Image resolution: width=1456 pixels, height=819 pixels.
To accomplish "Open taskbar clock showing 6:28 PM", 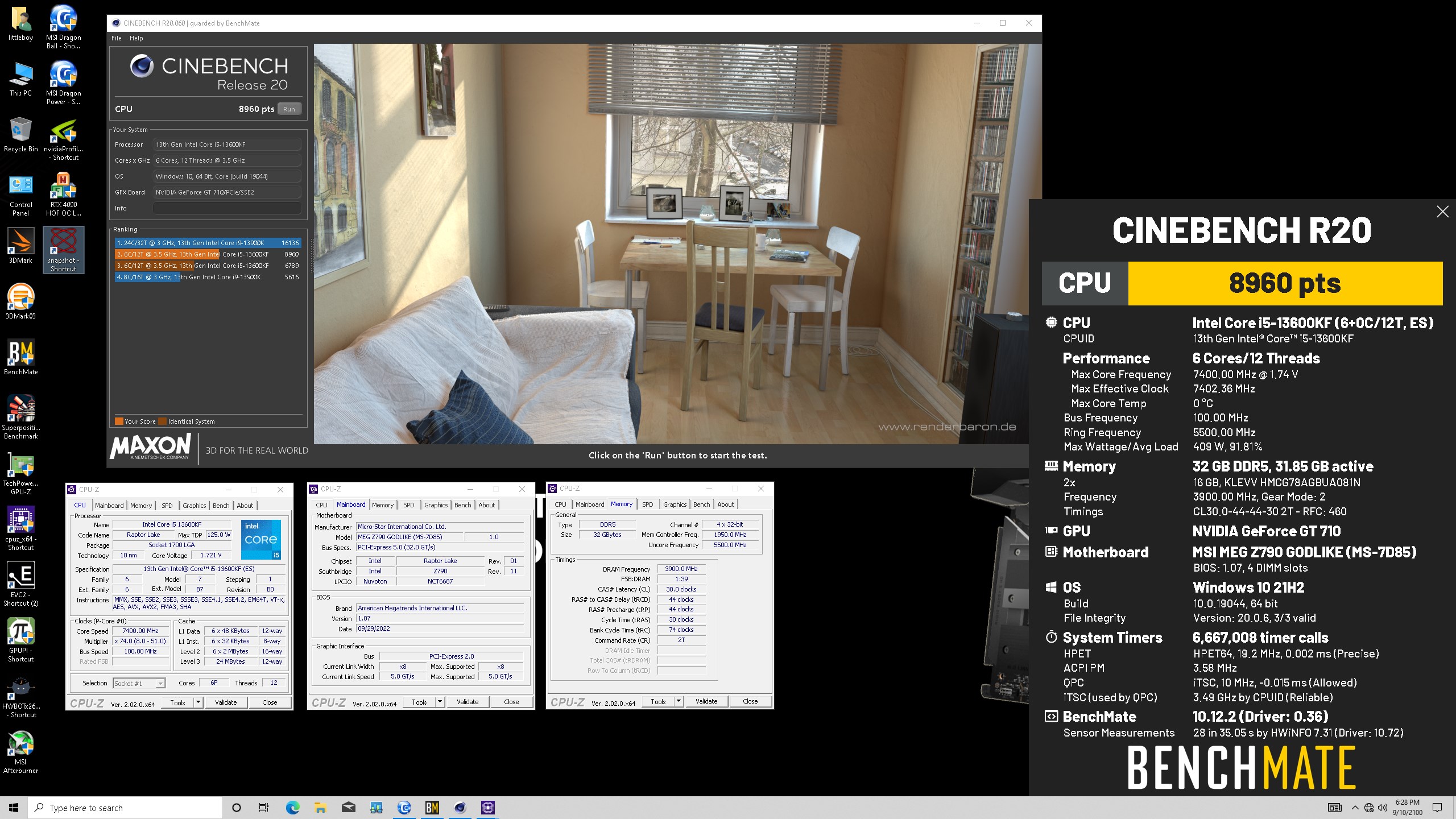I will coord(1407,808).
